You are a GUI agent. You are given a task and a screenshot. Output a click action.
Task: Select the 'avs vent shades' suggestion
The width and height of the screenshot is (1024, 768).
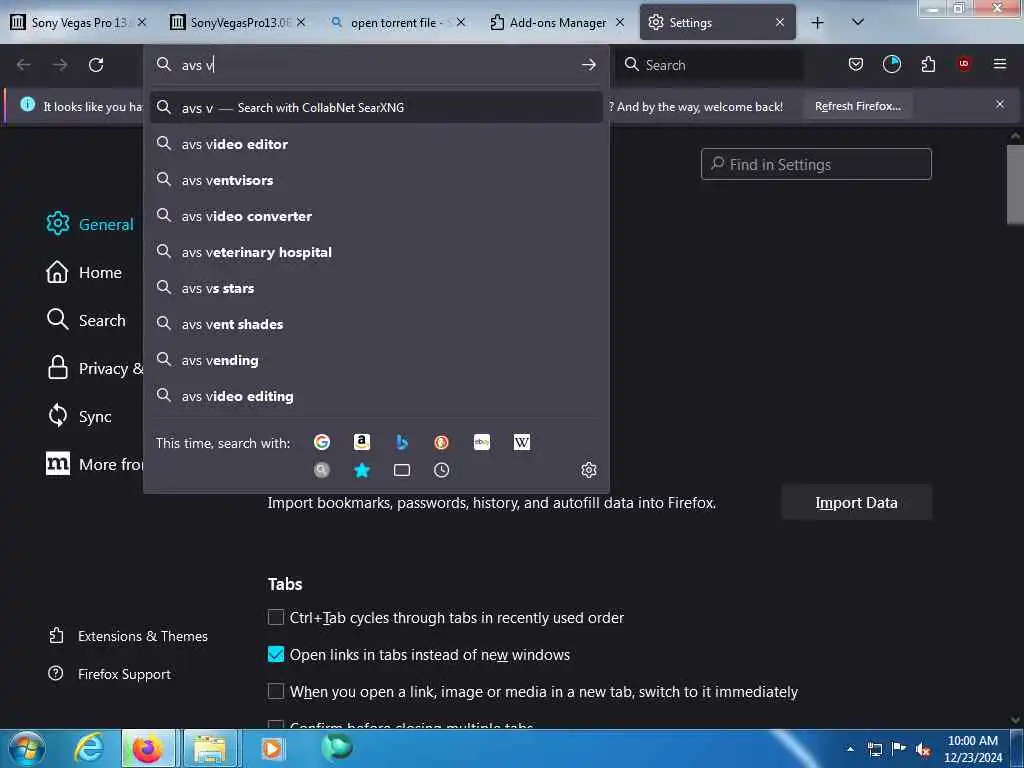pyautogui.click(x=376, y=324)
